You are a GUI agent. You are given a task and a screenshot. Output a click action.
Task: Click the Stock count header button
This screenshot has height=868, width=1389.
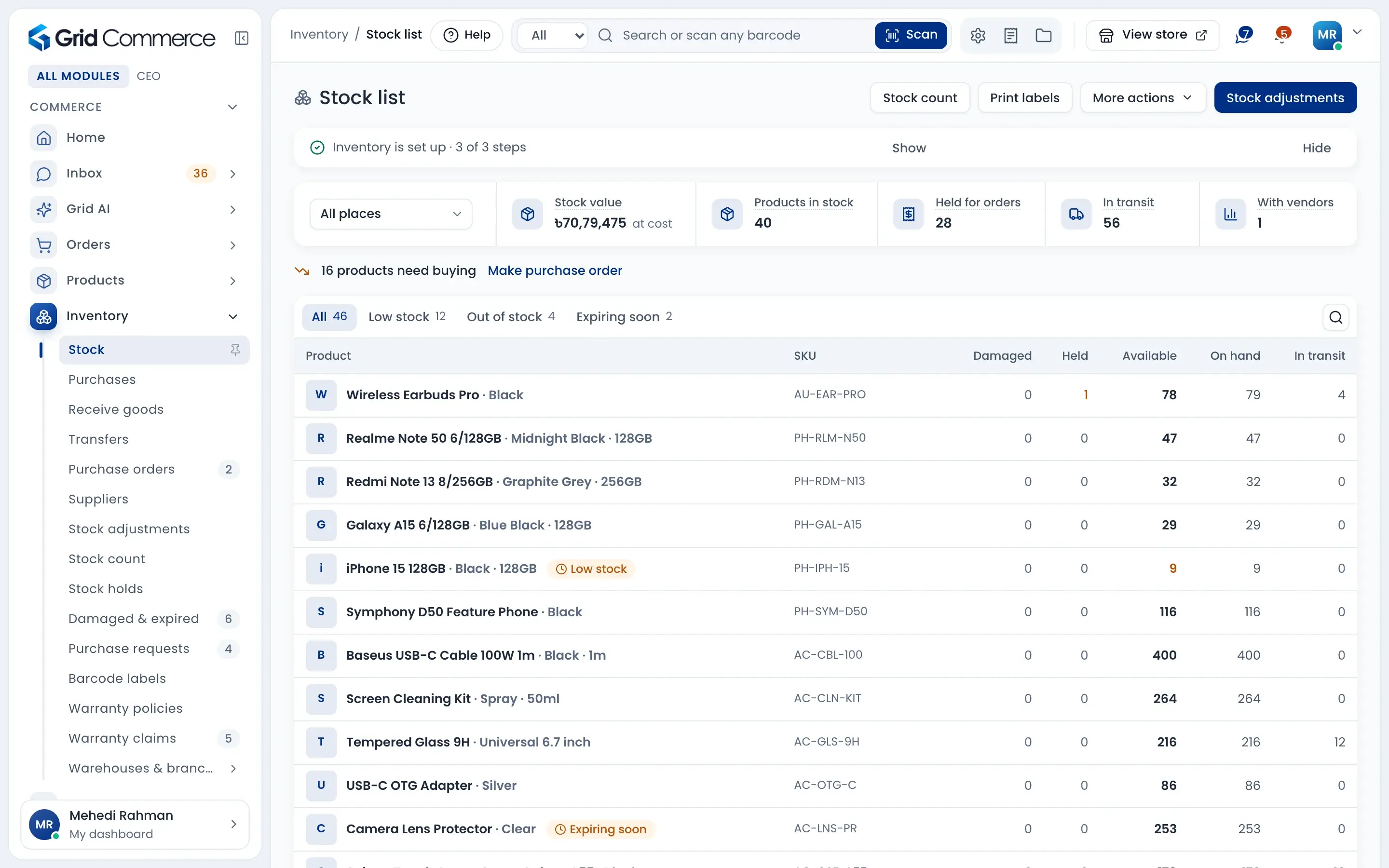tap(920, 97)
